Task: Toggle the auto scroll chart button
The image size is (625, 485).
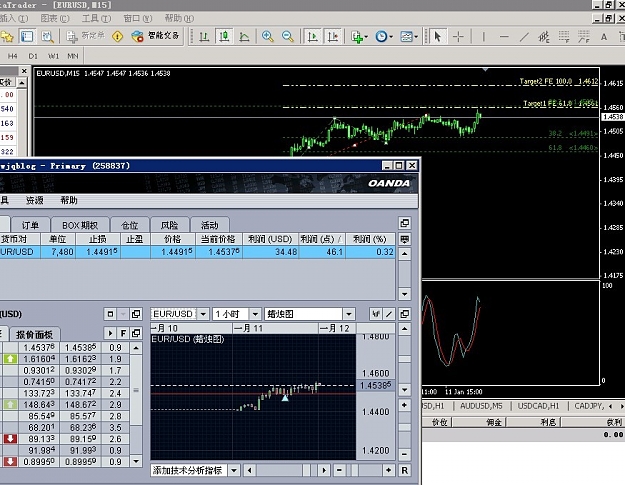Action: [312, 37]
